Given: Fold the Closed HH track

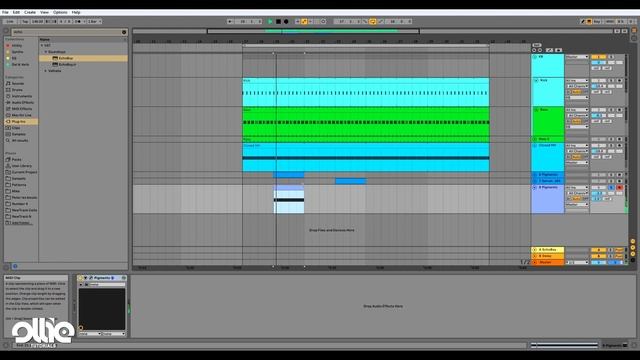Looking at the screenshot, I should [536, 145].
